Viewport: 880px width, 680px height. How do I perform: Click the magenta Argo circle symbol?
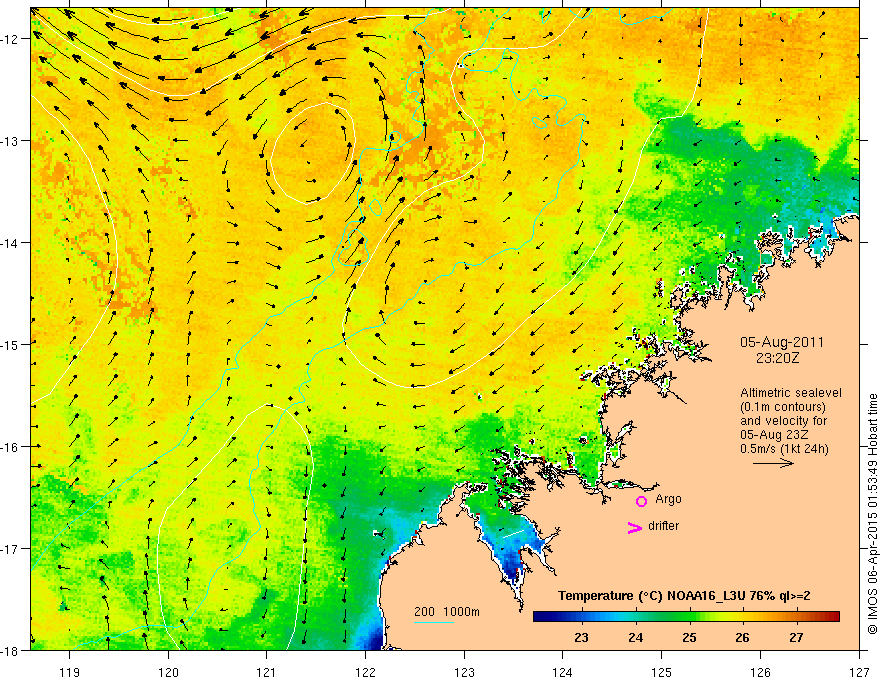(x=641, y=500)
